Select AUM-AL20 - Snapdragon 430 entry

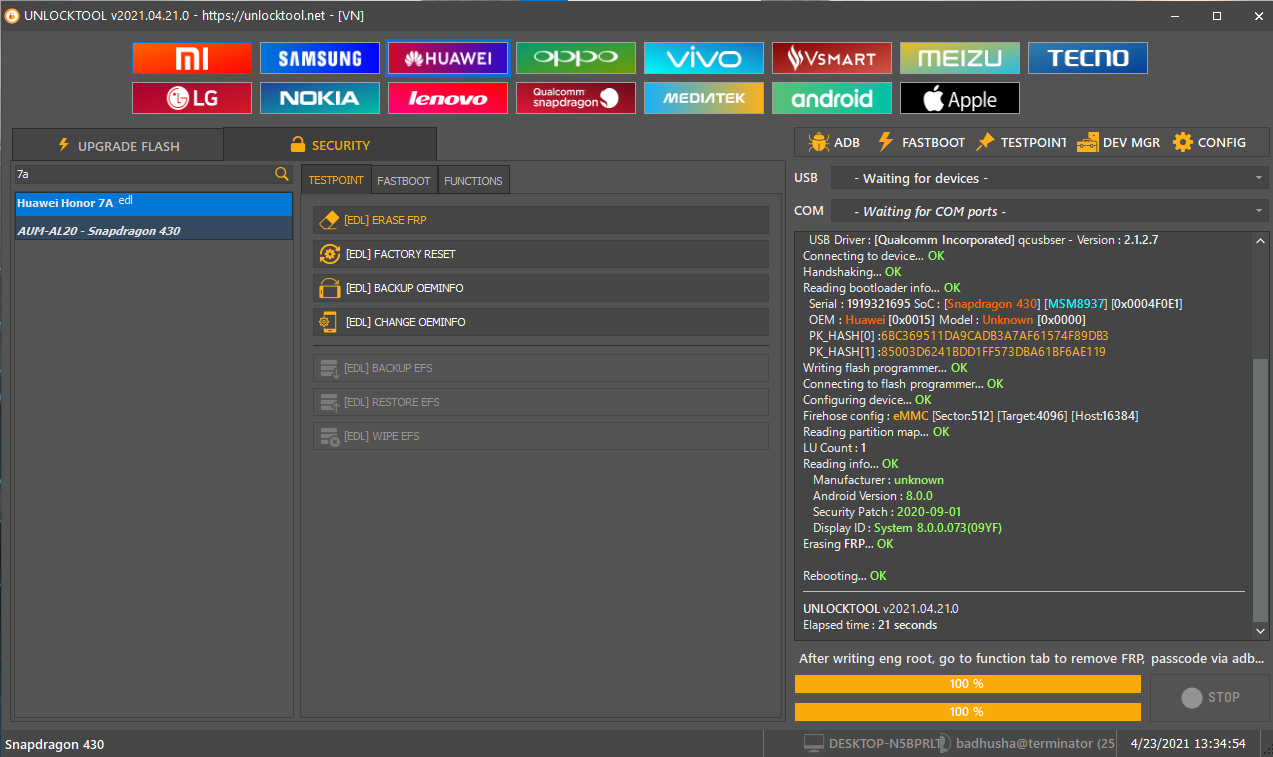[x=153, y=231]
